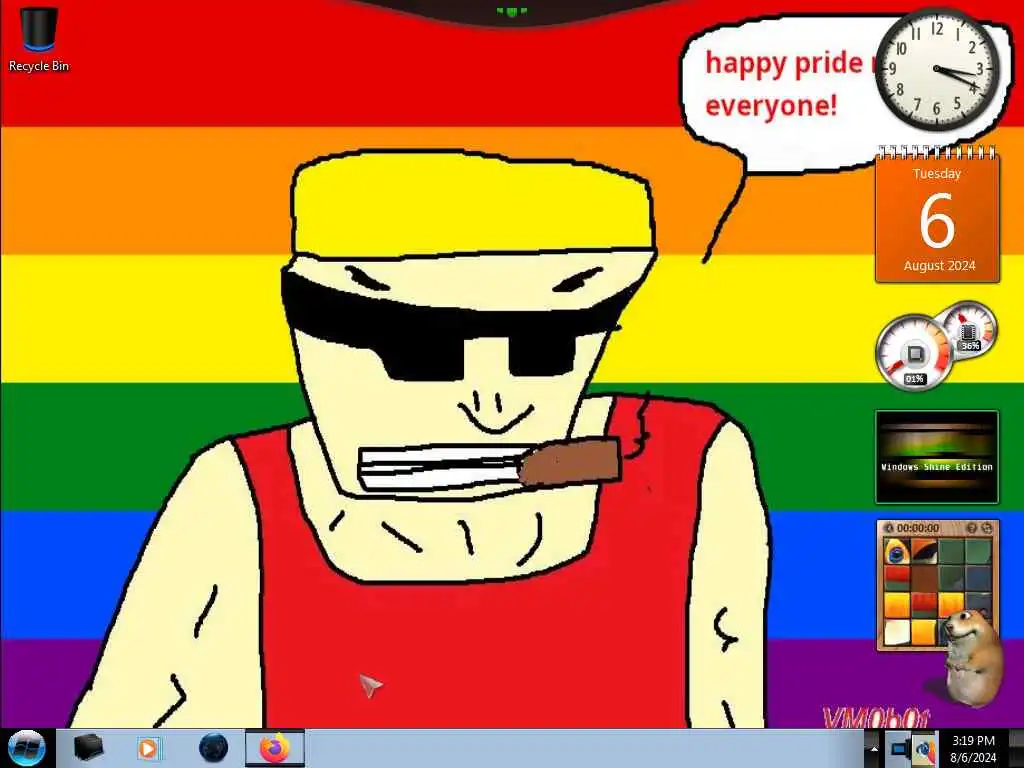Viewport: 1024px width, 768px height.
Task: Click the memory gauge showing 36%
Action: 969,330
